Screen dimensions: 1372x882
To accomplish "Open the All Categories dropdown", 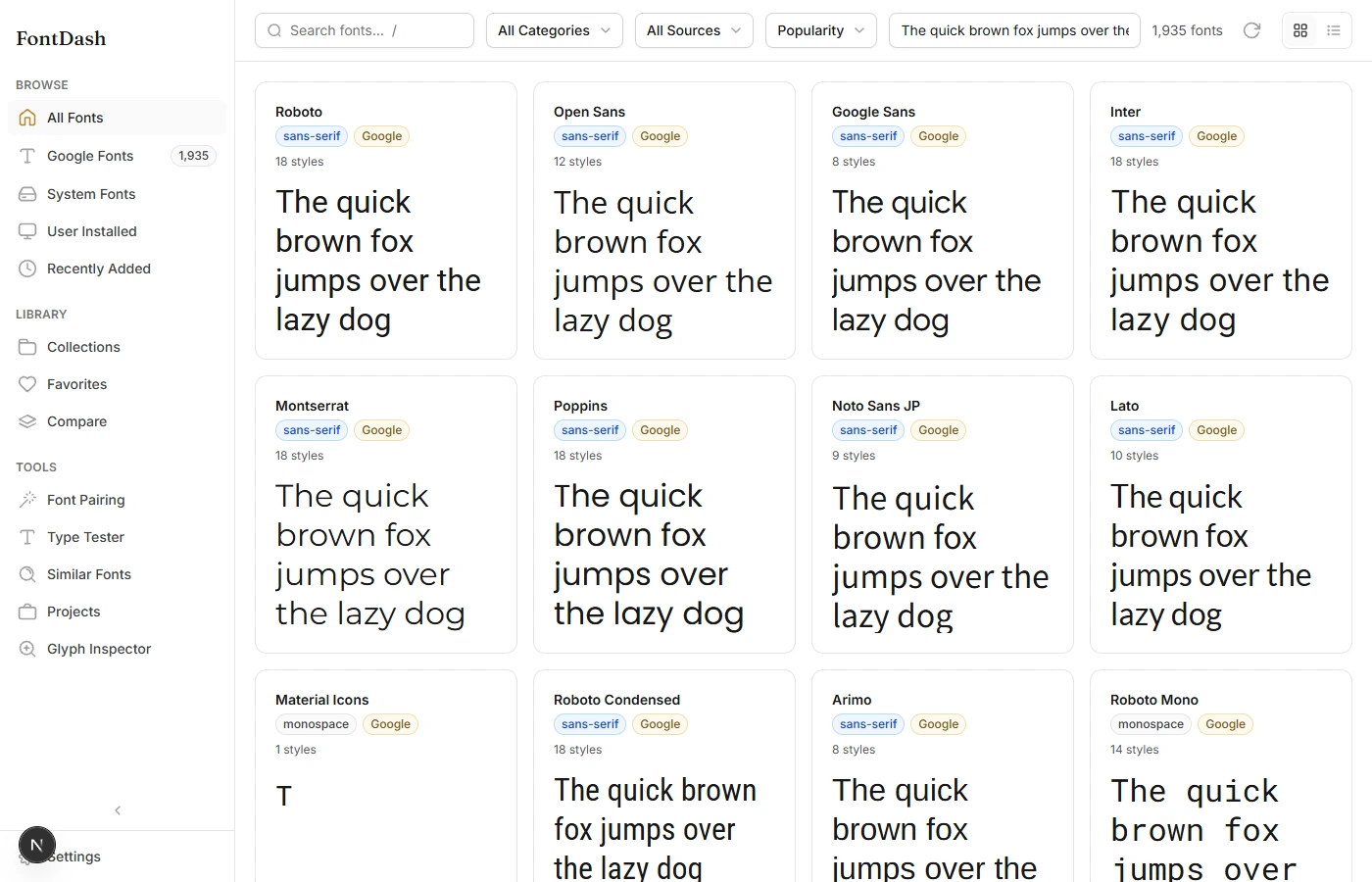I will click(554, 30).
